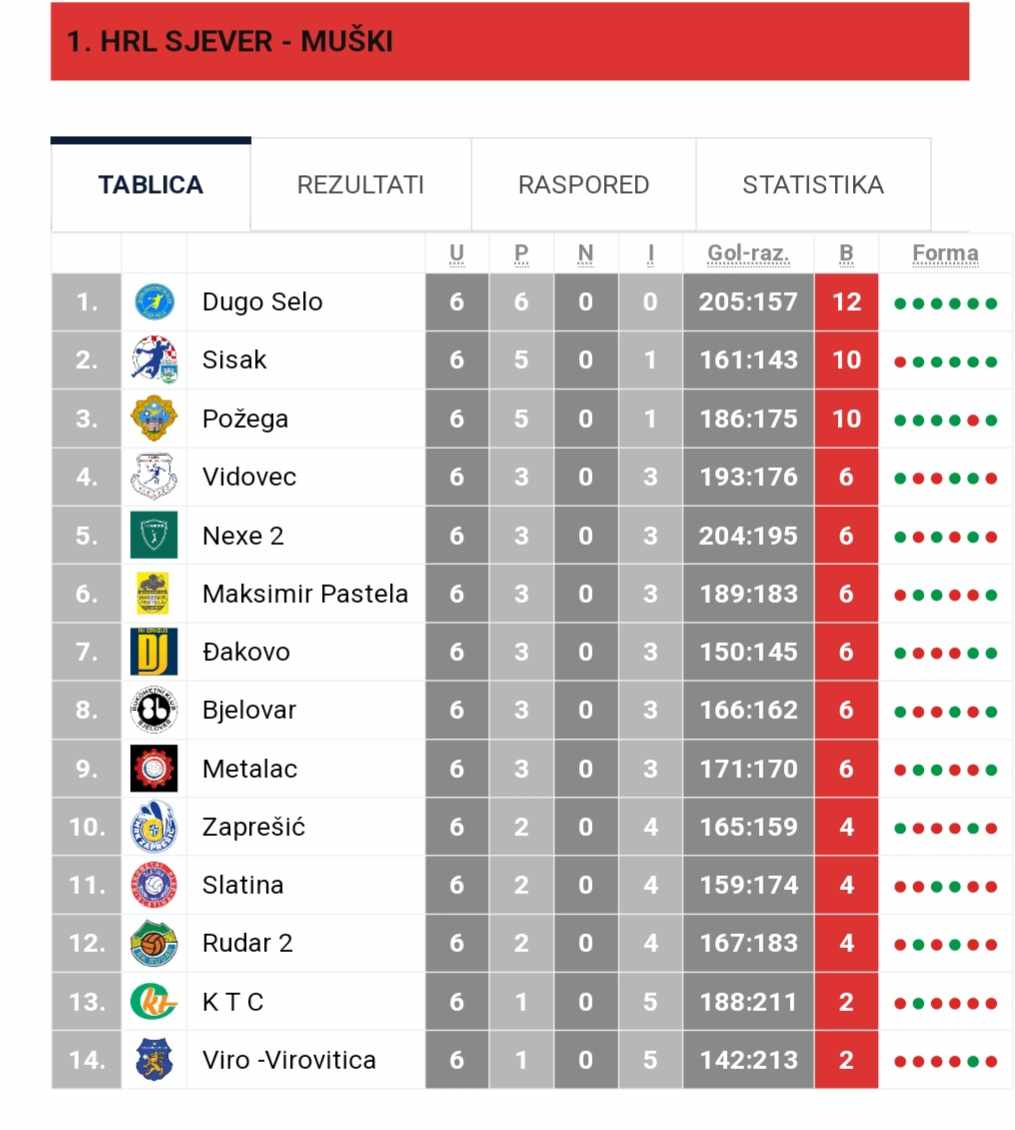The height and width of the screenshot is (1130, 1015).
Task: Click the Metalac club logo
Action: coord(154,768)
